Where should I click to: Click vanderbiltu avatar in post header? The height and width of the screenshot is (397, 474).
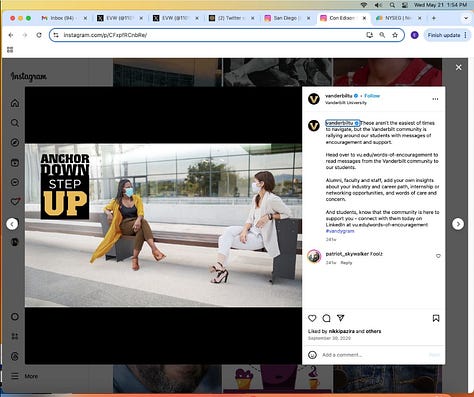click(314, 99)
